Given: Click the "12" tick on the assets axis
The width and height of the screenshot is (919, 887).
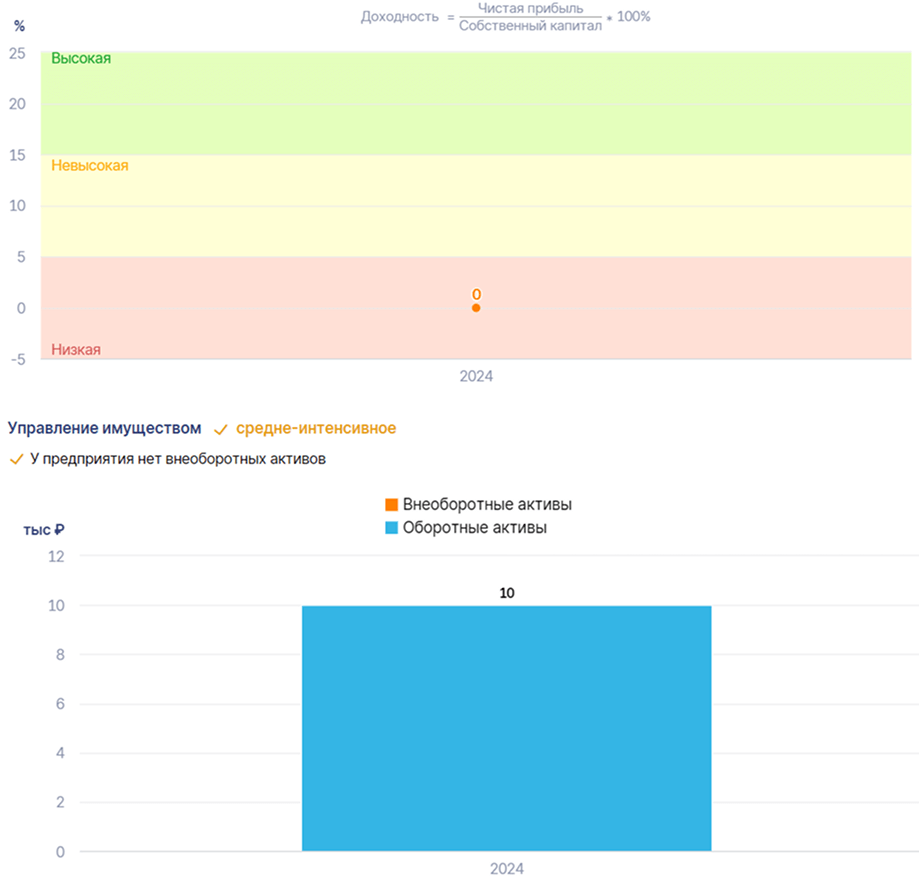Looking at the screenshot, I should coord(56,556).
